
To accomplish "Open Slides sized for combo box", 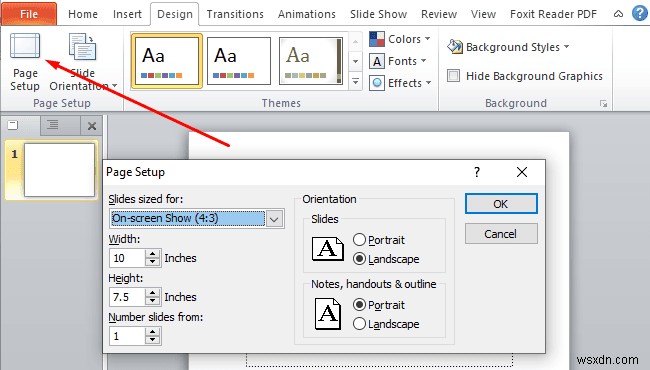I will click(197, 218).
